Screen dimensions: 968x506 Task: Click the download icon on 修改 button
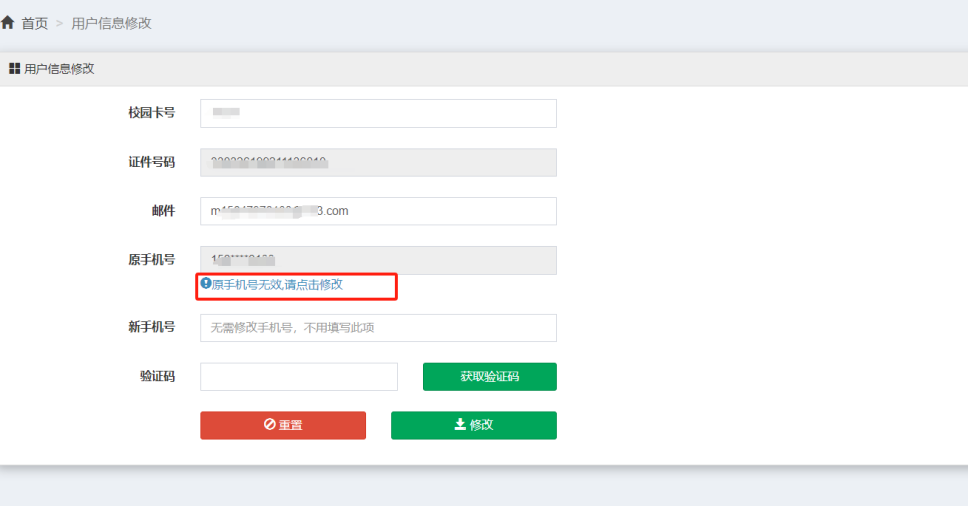[x=460, y=425]
